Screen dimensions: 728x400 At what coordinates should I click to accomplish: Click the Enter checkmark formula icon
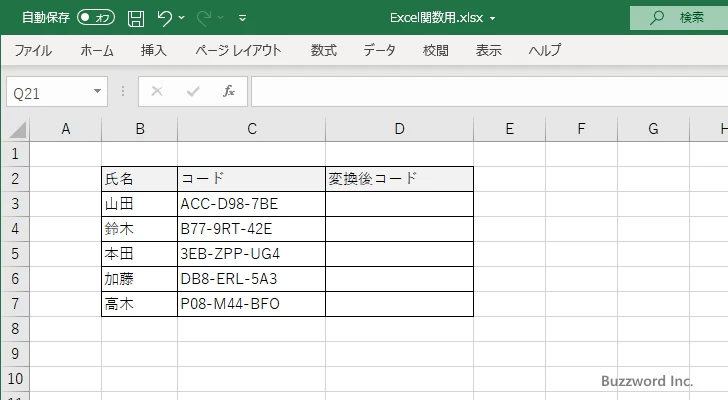[x=193, y=91]
